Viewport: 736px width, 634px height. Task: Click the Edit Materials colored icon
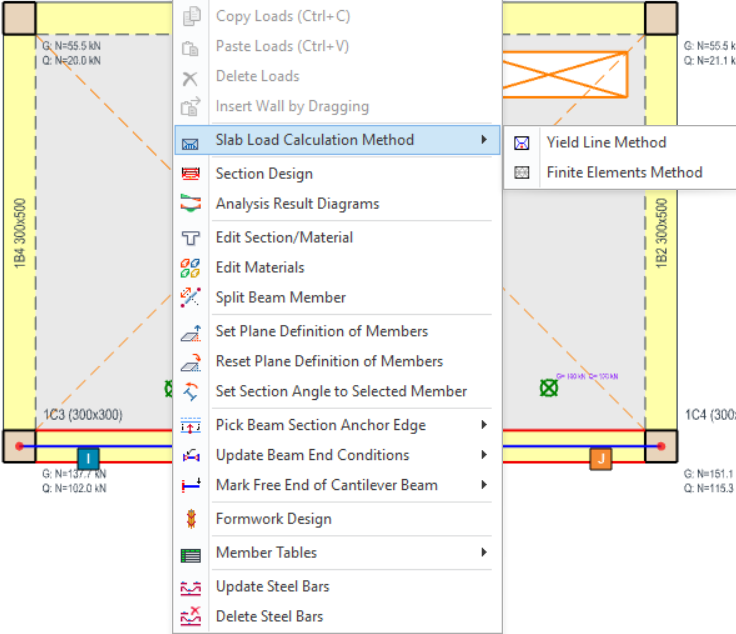coord(190,268)
